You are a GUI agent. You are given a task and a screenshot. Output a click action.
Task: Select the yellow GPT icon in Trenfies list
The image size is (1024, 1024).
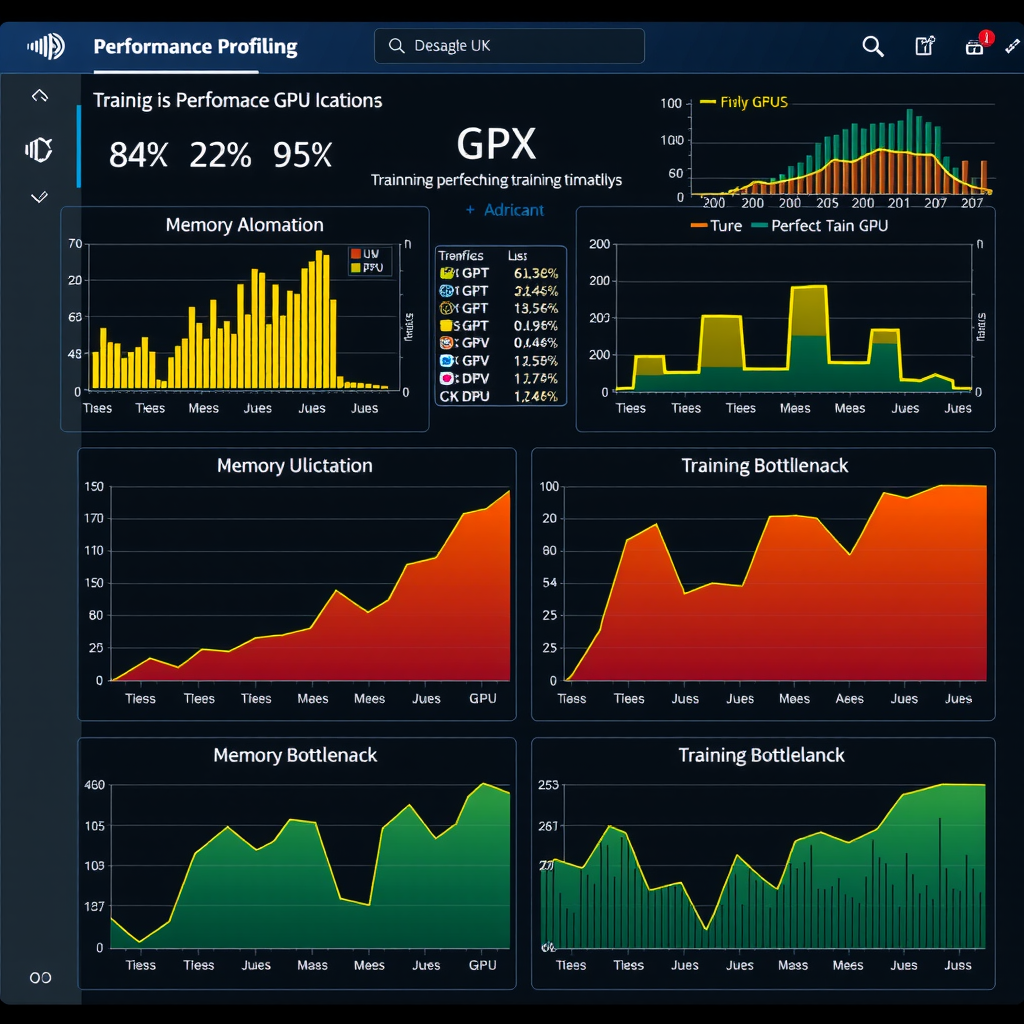click(x=445, y=273)
